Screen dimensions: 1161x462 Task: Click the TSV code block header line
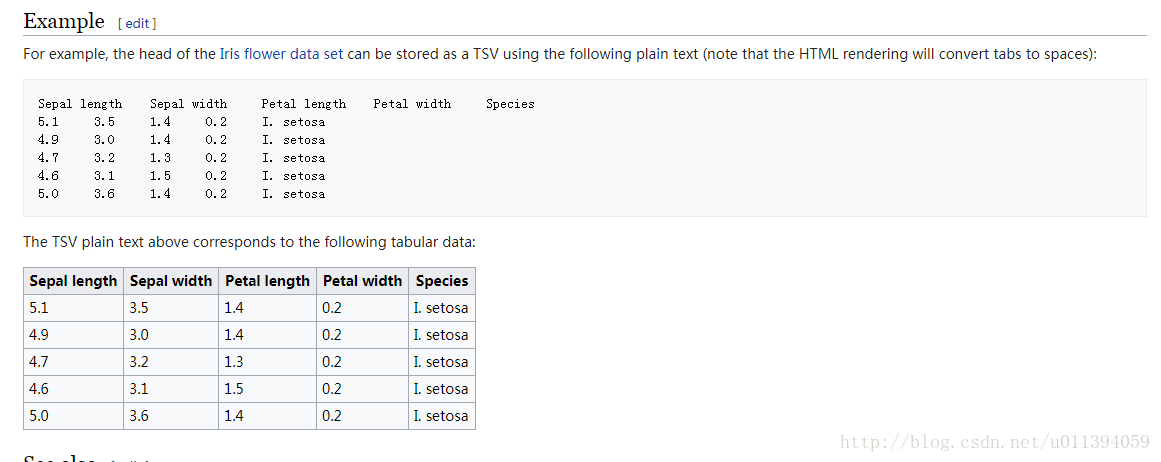(286, 104)
